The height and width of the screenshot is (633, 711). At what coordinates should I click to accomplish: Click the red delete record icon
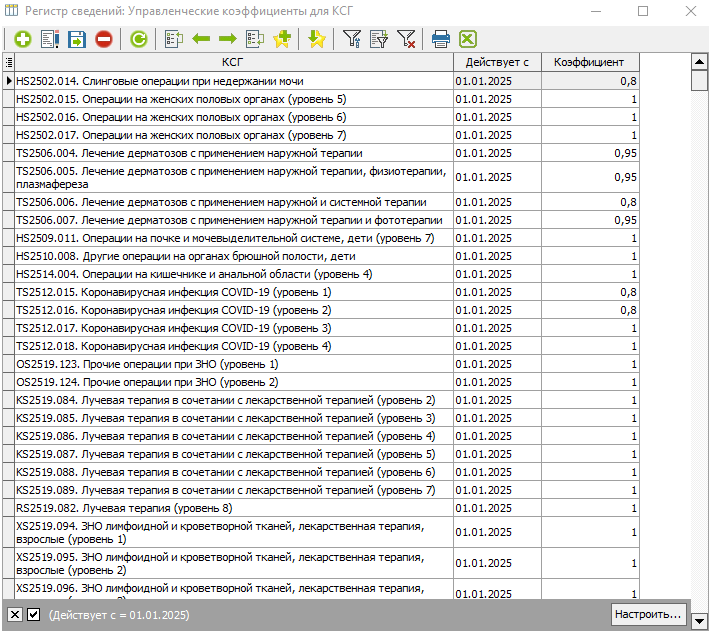(x=104, y=40)
